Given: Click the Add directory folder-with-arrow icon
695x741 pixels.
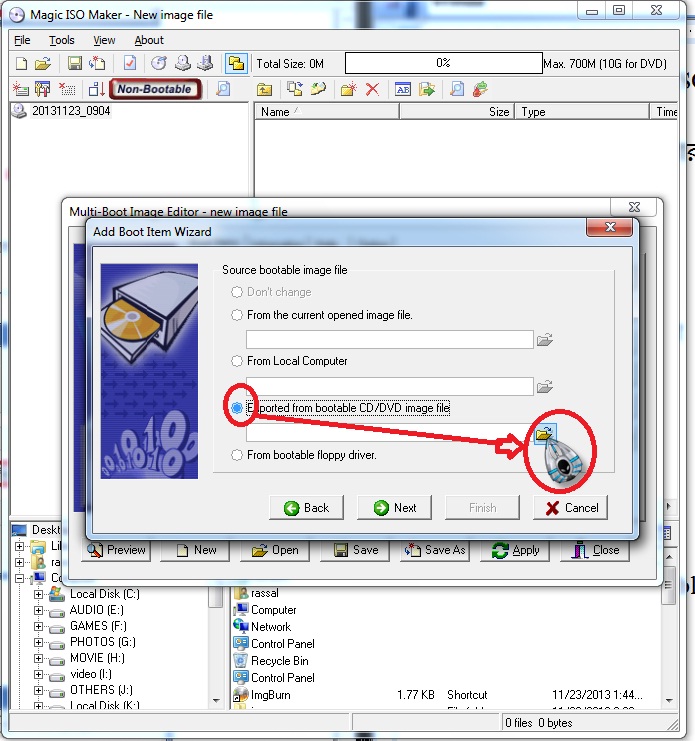Looking at the screenshot, I should (318, 89).
